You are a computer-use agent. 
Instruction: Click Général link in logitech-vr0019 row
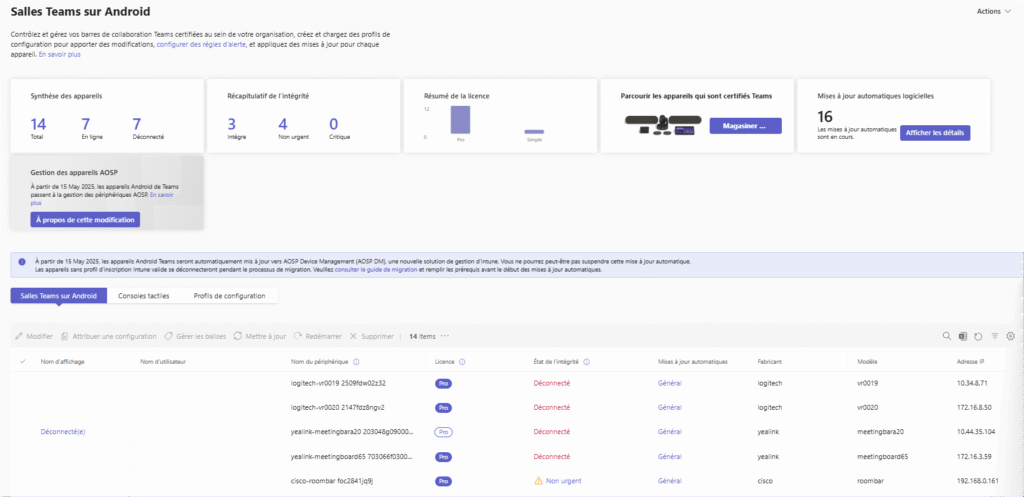669,383
